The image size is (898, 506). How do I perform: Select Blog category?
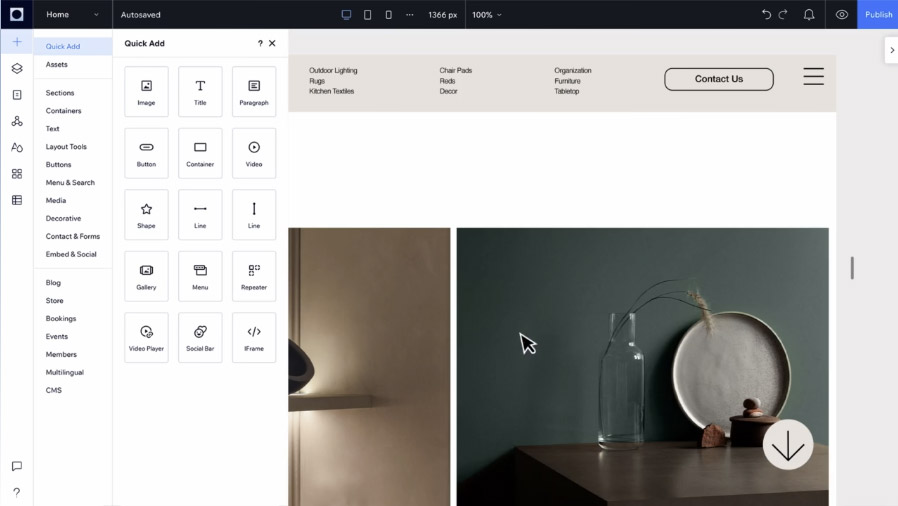(53, 283)
